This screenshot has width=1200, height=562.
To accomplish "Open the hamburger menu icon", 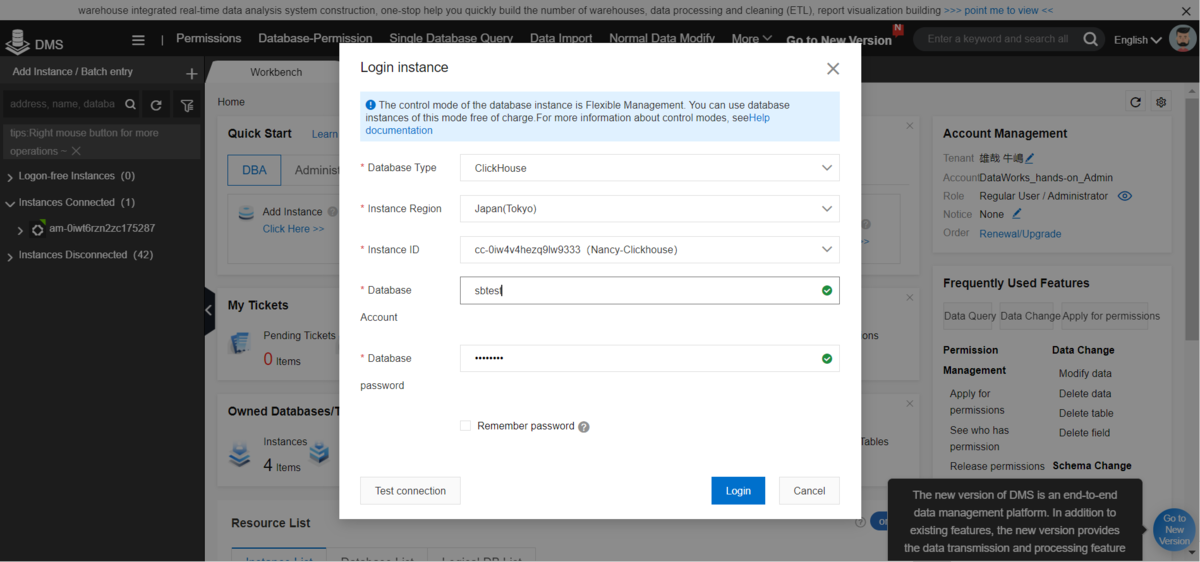I will click(138, 40).
